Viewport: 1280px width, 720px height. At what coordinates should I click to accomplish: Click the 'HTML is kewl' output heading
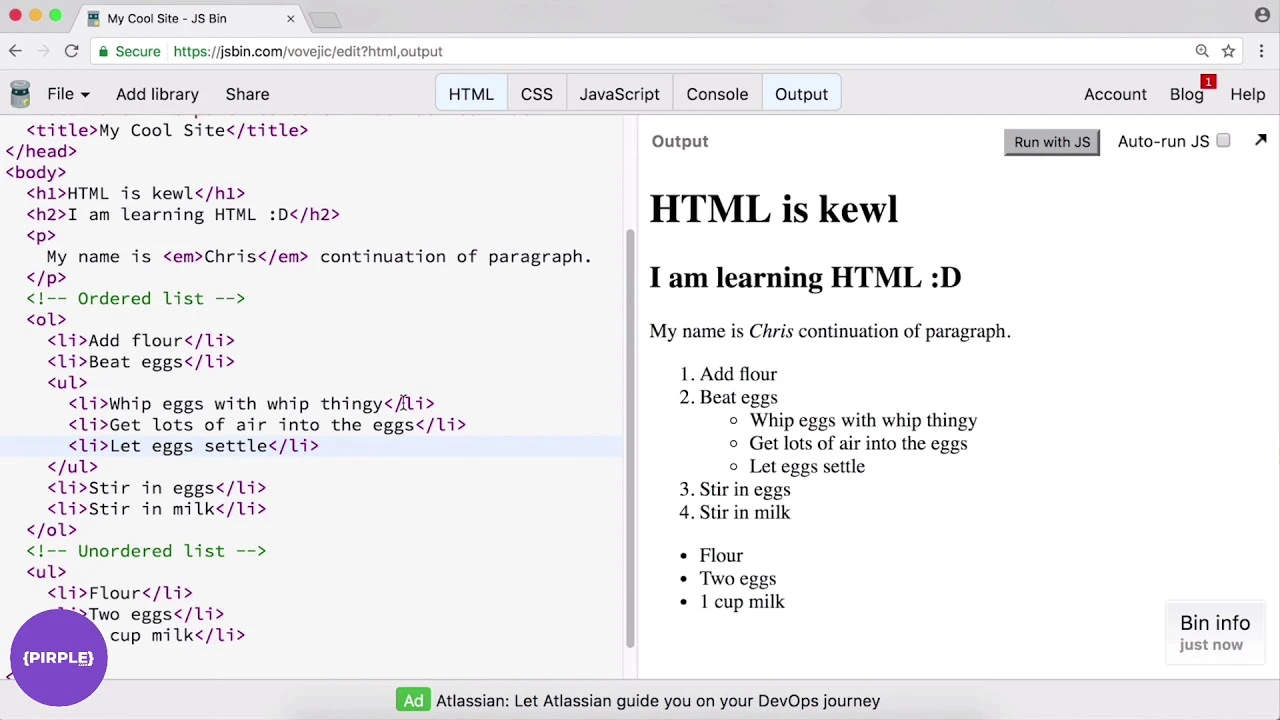(x=773, y=209)
